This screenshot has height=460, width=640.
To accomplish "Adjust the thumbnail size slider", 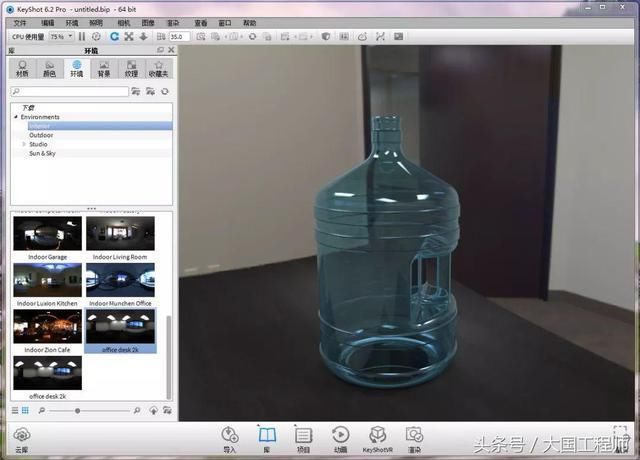I will [78, 411].
